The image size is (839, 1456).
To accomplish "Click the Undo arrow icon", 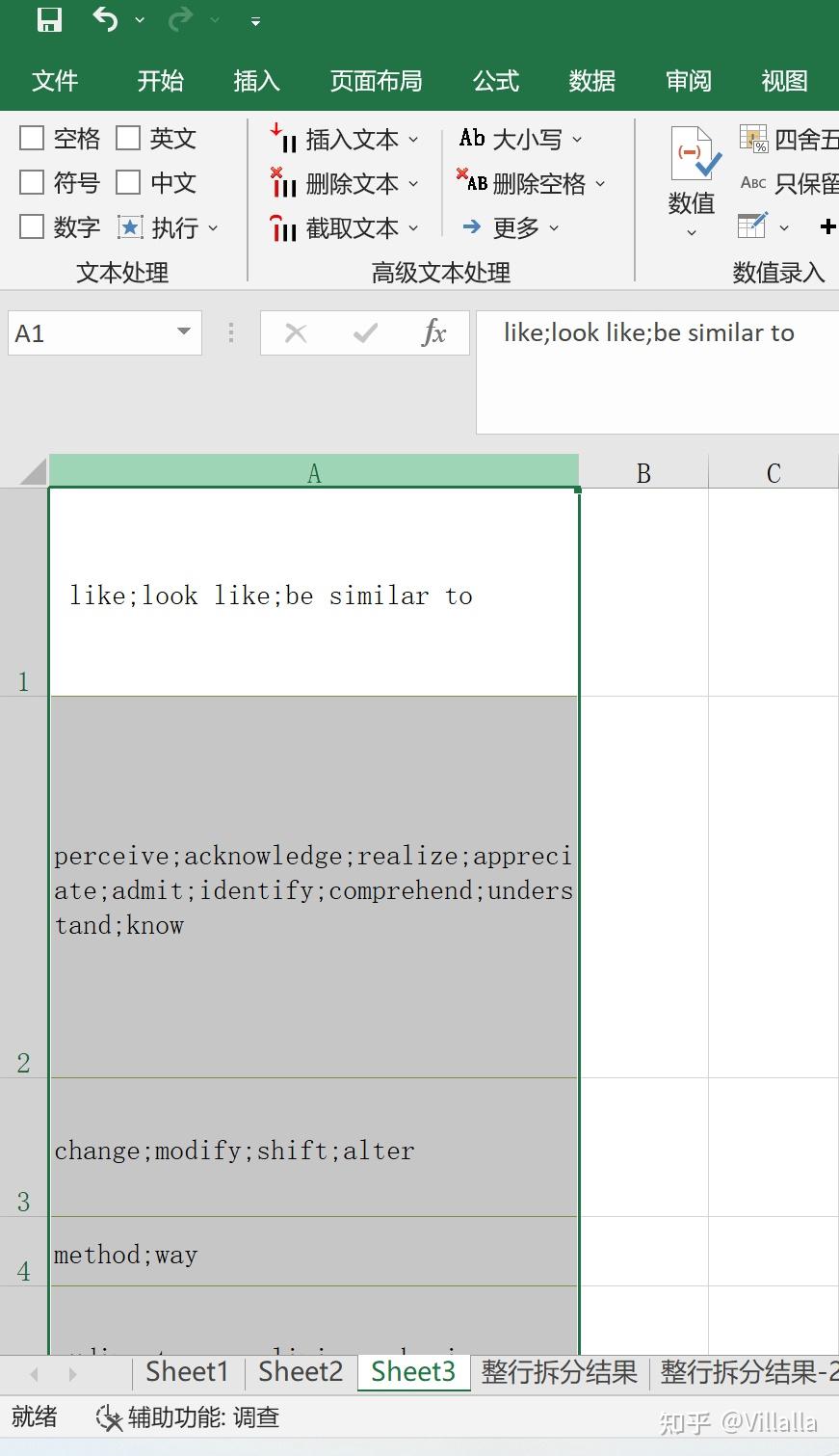I will [105, 19].
